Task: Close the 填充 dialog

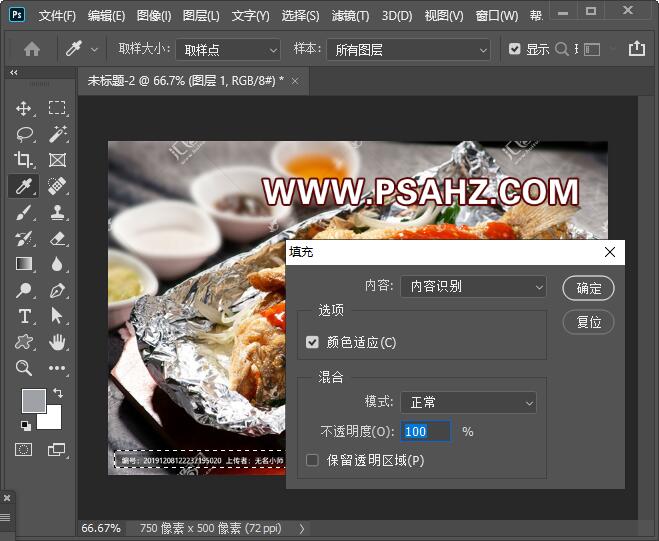Action: [x=610, y=252]
